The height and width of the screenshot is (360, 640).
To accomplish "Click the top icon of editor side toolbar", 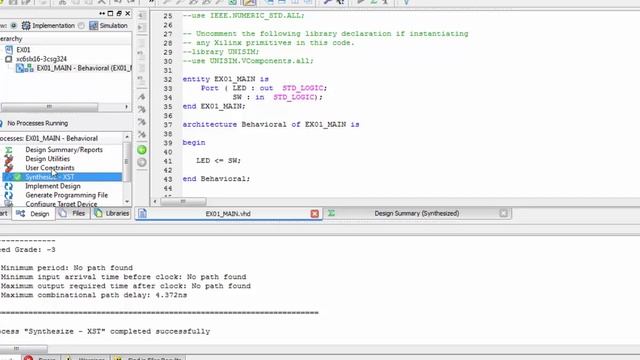I will point(141,16).
